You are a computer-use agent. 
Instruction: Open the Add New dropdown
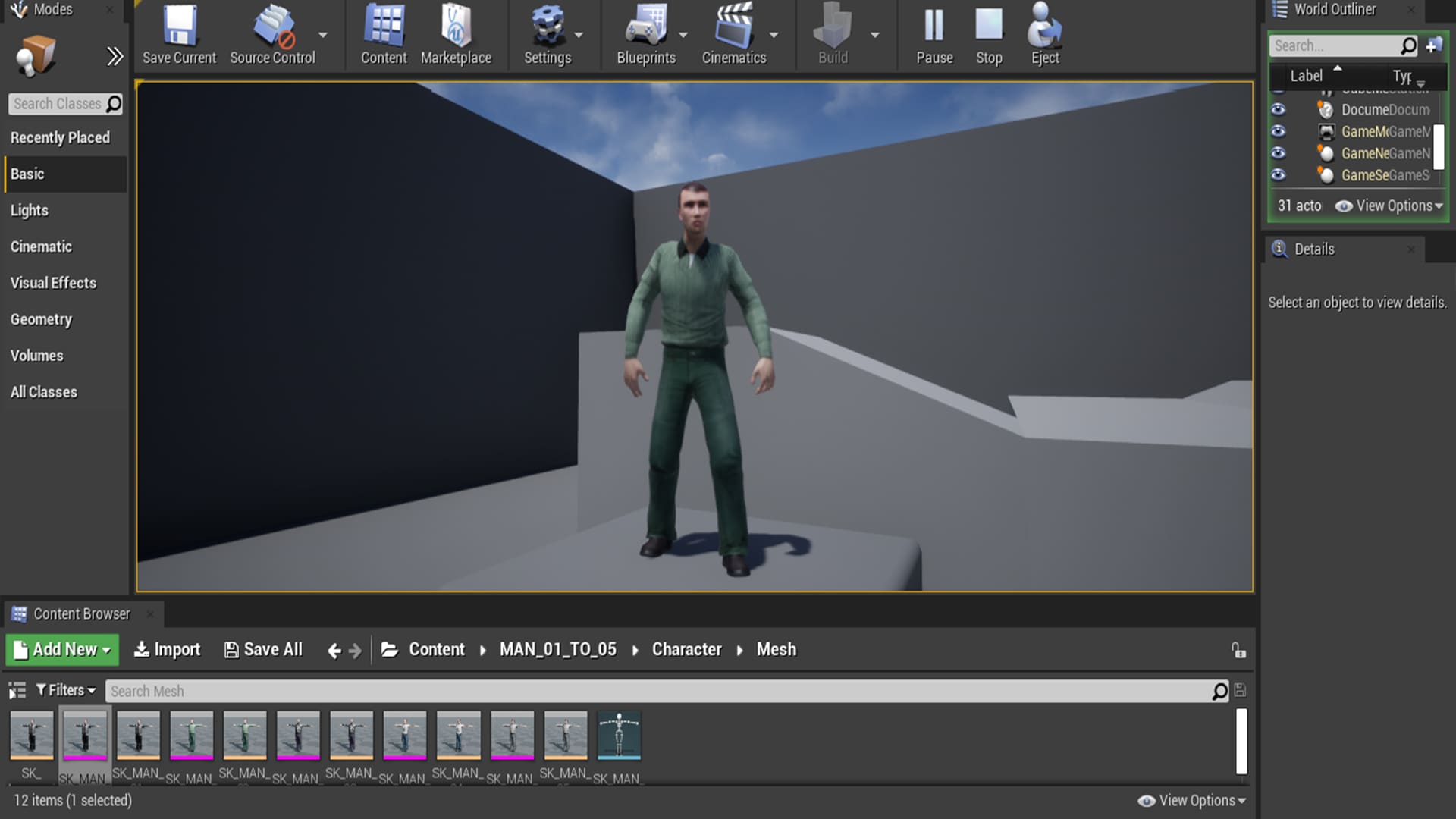[61, 649]
